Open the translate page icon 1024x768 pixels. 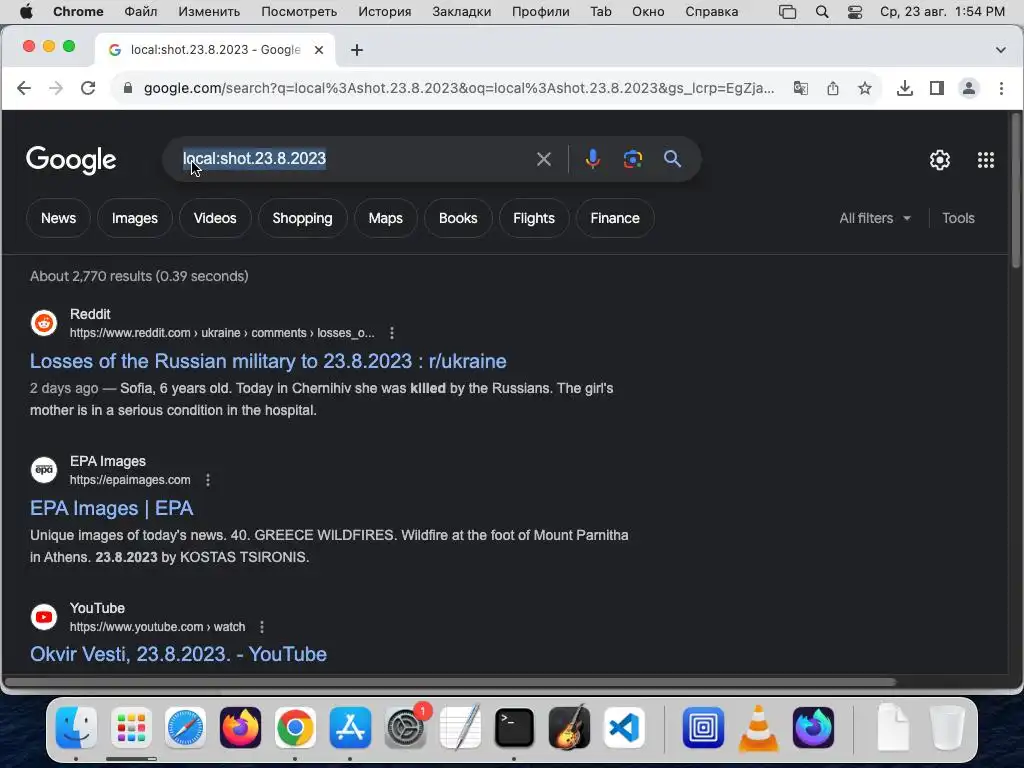tap(801, 88)
